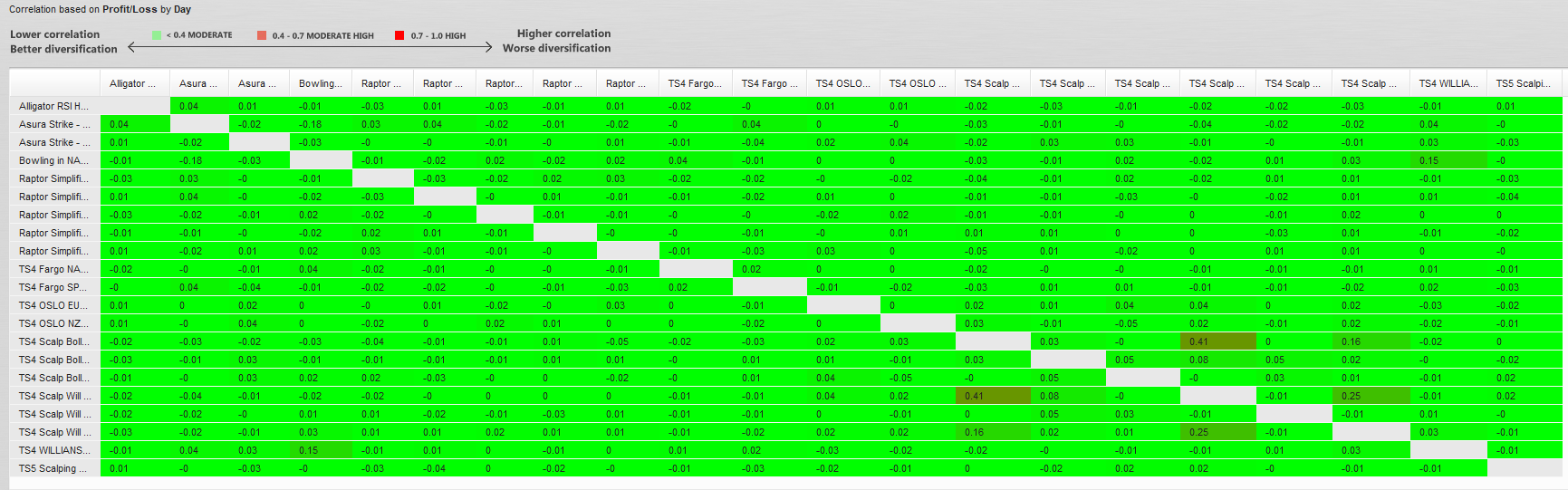The width and height of the screenshot is (1568, 490).
Task: Select the 'Bowling...' column header
Action: point(321,83)
